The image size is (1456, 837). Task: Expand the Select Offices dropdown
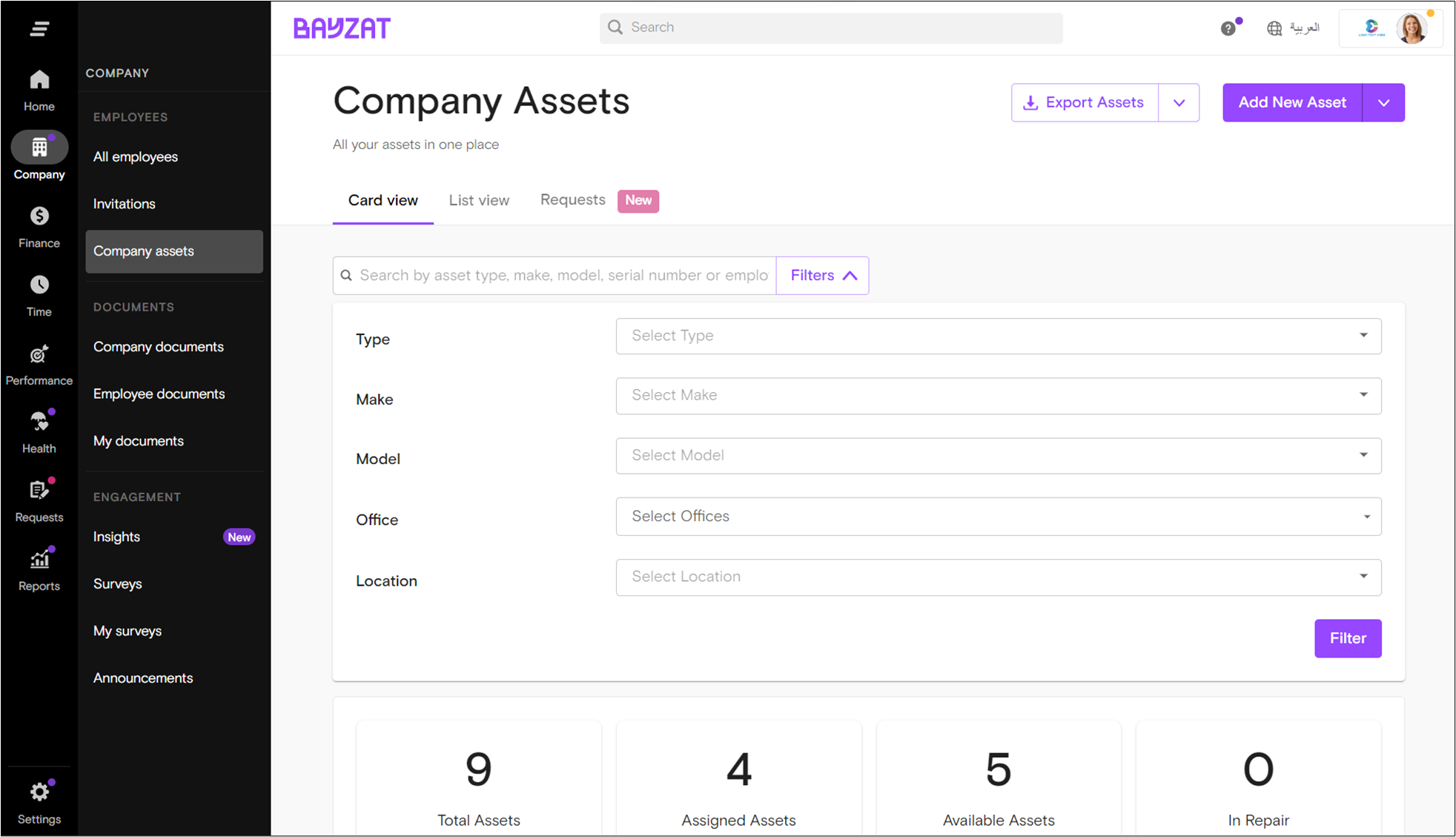coord(997,516)
